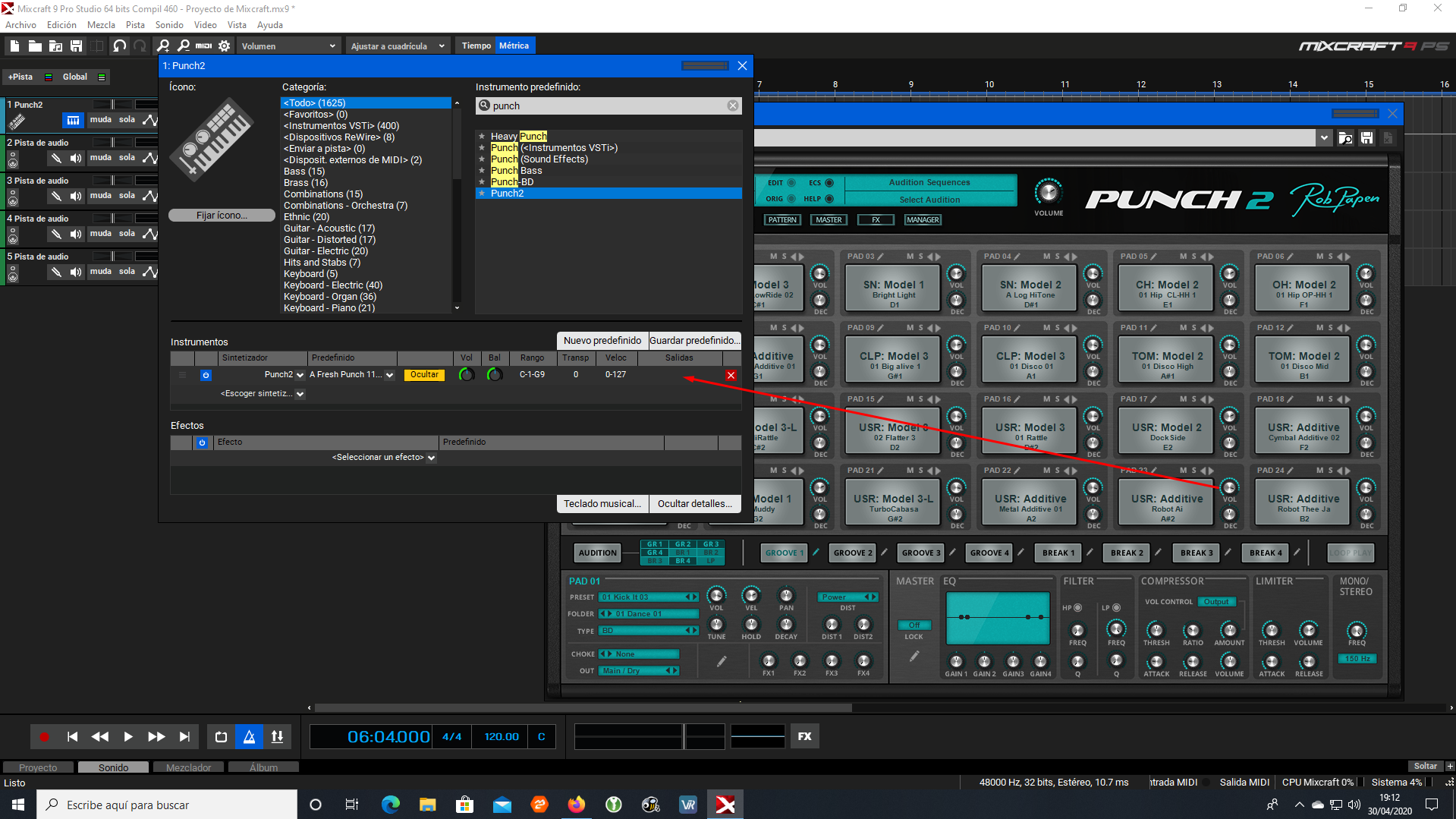Rewind to the start of the project

[72, 736]
